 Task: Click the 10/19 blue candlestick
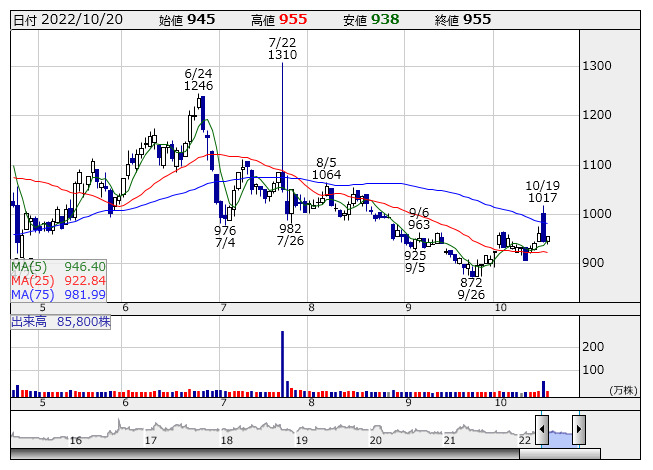(543, 226)
